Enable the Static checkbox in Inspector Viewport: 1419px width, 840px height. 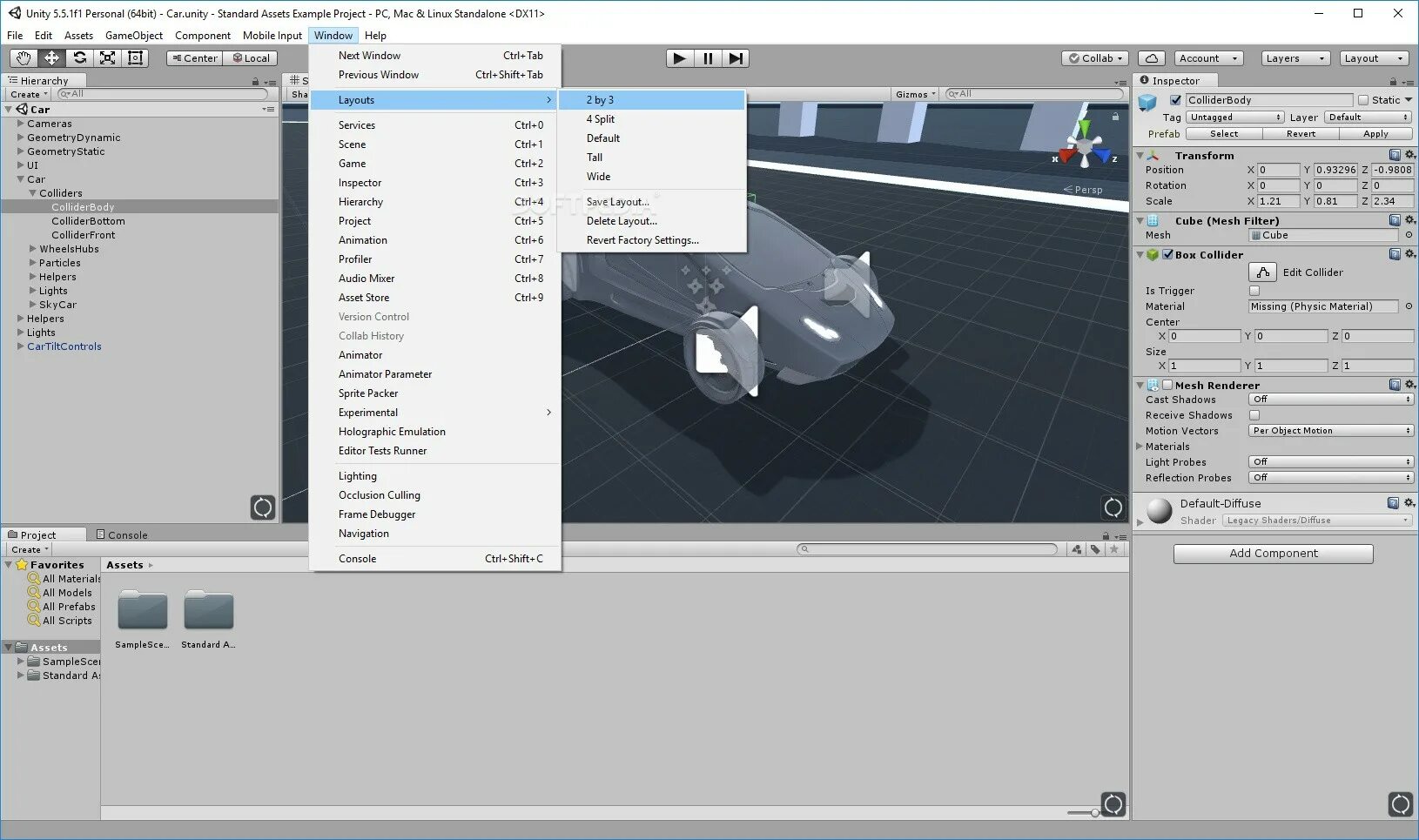[1363, 100]
